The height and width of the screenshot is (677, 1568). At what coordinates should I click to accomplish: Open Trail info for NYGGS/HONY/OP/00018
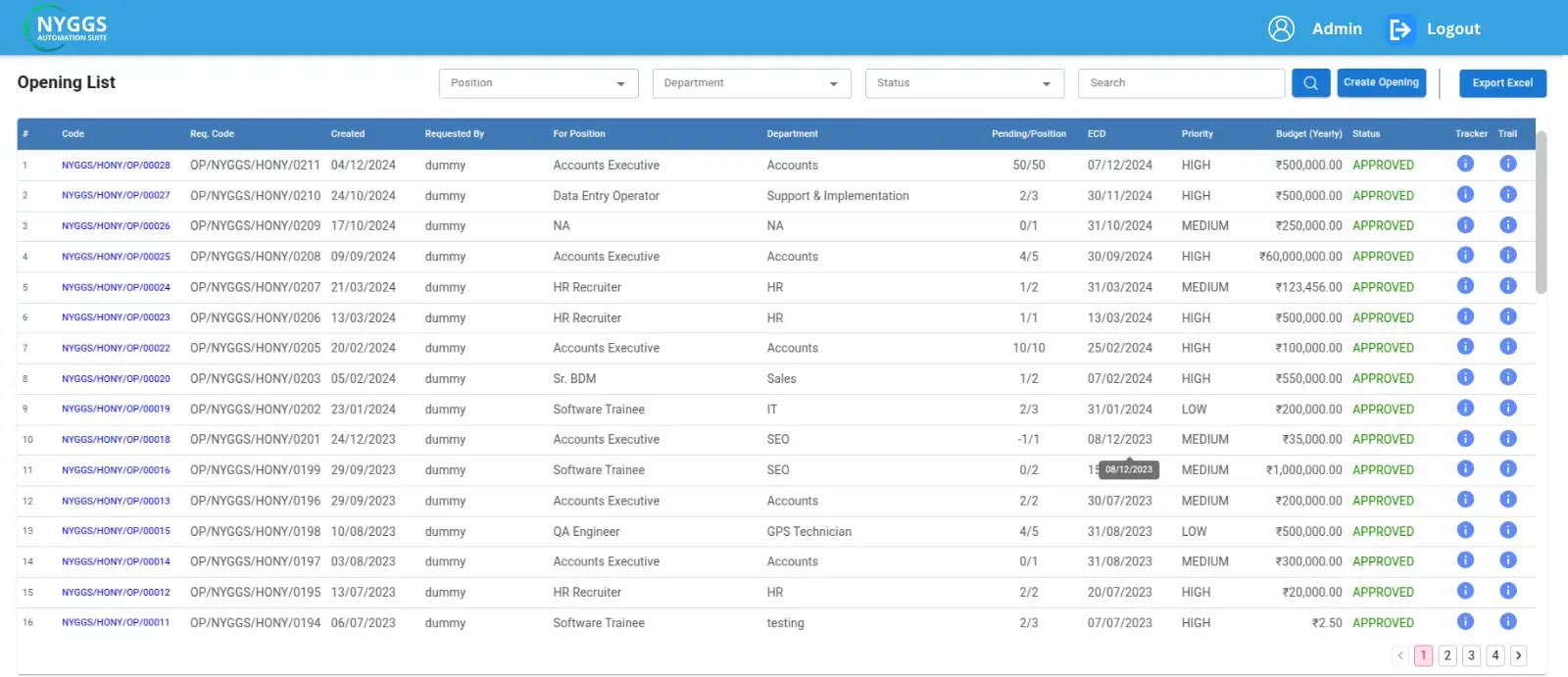[x=1507, y=438]
